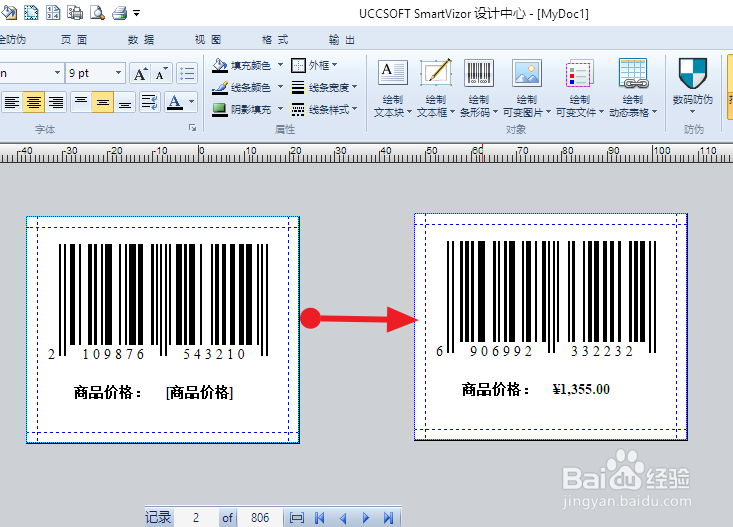Click the record number field showing 2

coord(196,518)
